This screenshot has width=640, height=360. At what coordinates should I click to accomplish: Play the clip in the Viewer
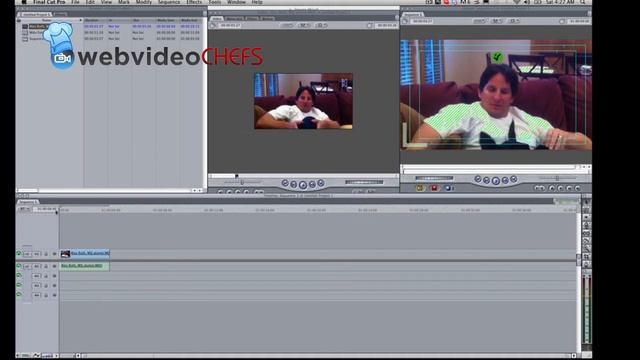point(303,185)
